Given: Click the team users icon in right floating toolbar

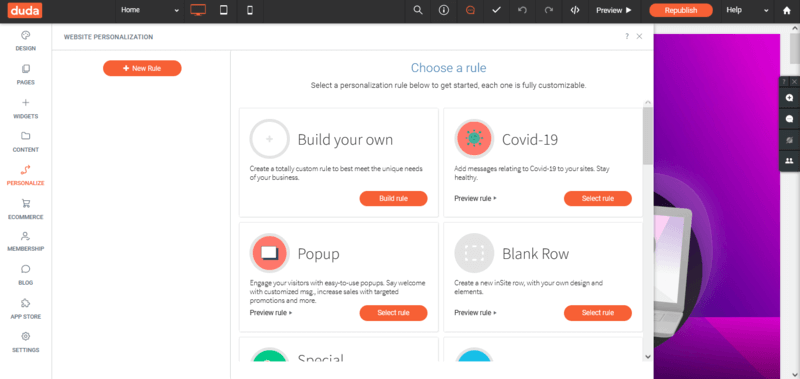Looking at the screenshot, I should (789, 161).
